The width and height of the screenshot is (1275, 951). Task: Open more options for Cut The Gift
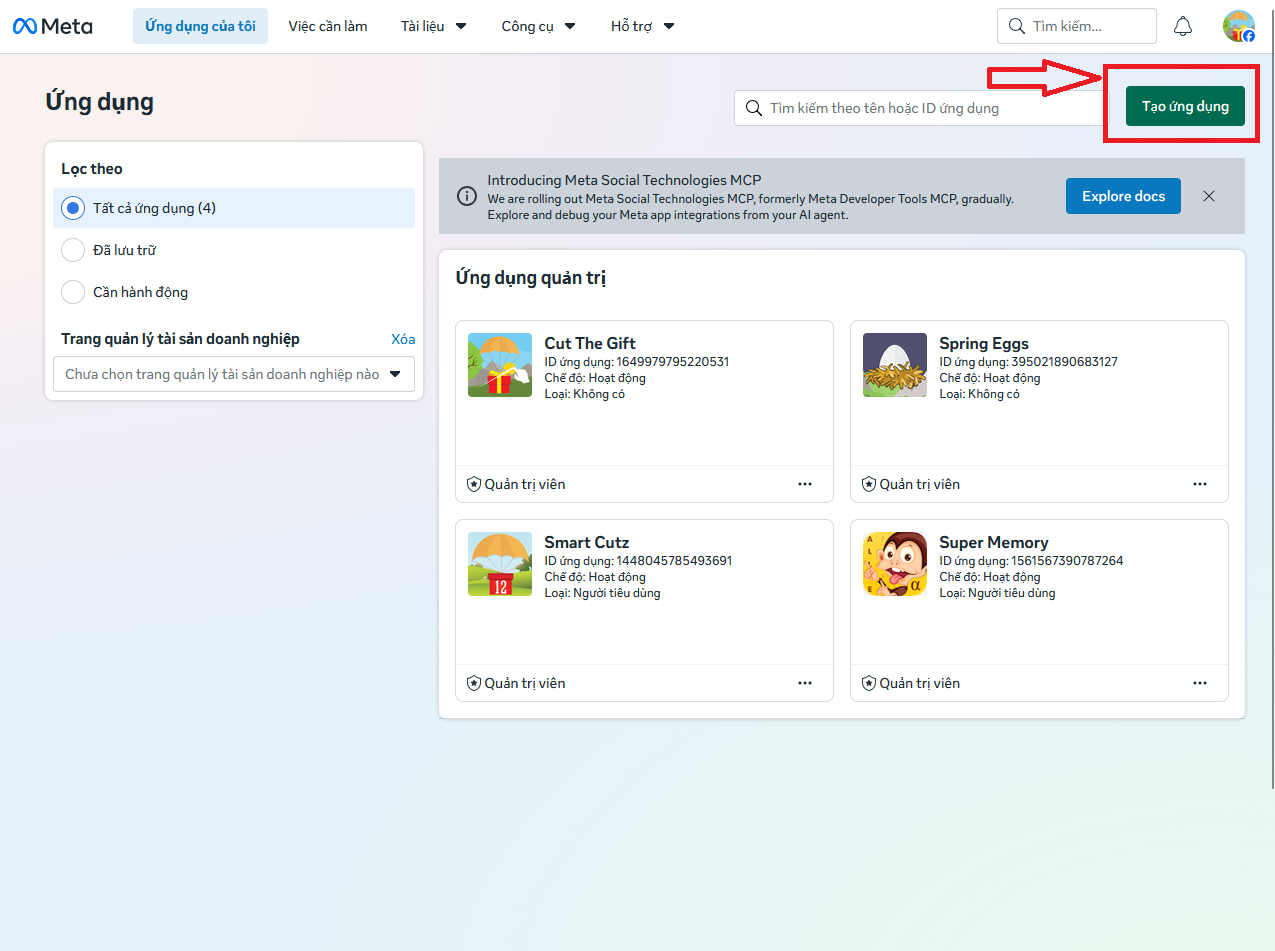click(805, 484)
